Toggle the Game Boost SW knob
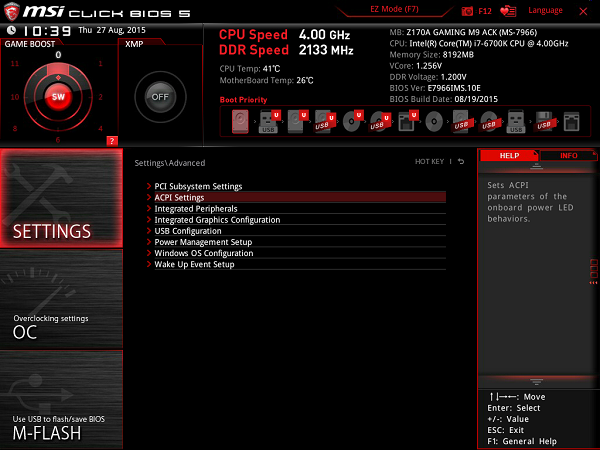Viewport: 600px width, 450px height. click(58, 97)
